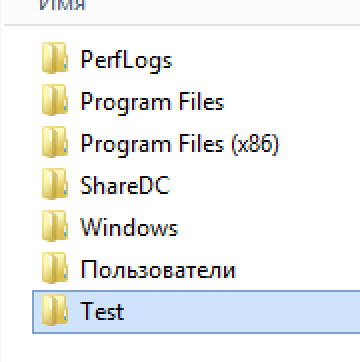Click blank space right of the Windows row
360x362 pixels.
click(270, 227)
